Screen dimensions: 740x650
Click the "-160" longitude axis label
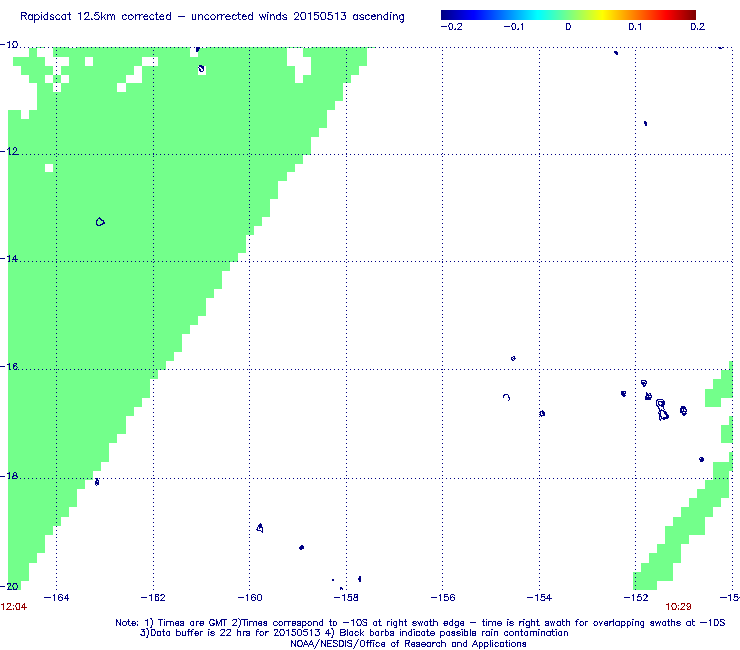click(x=250, y=598)
